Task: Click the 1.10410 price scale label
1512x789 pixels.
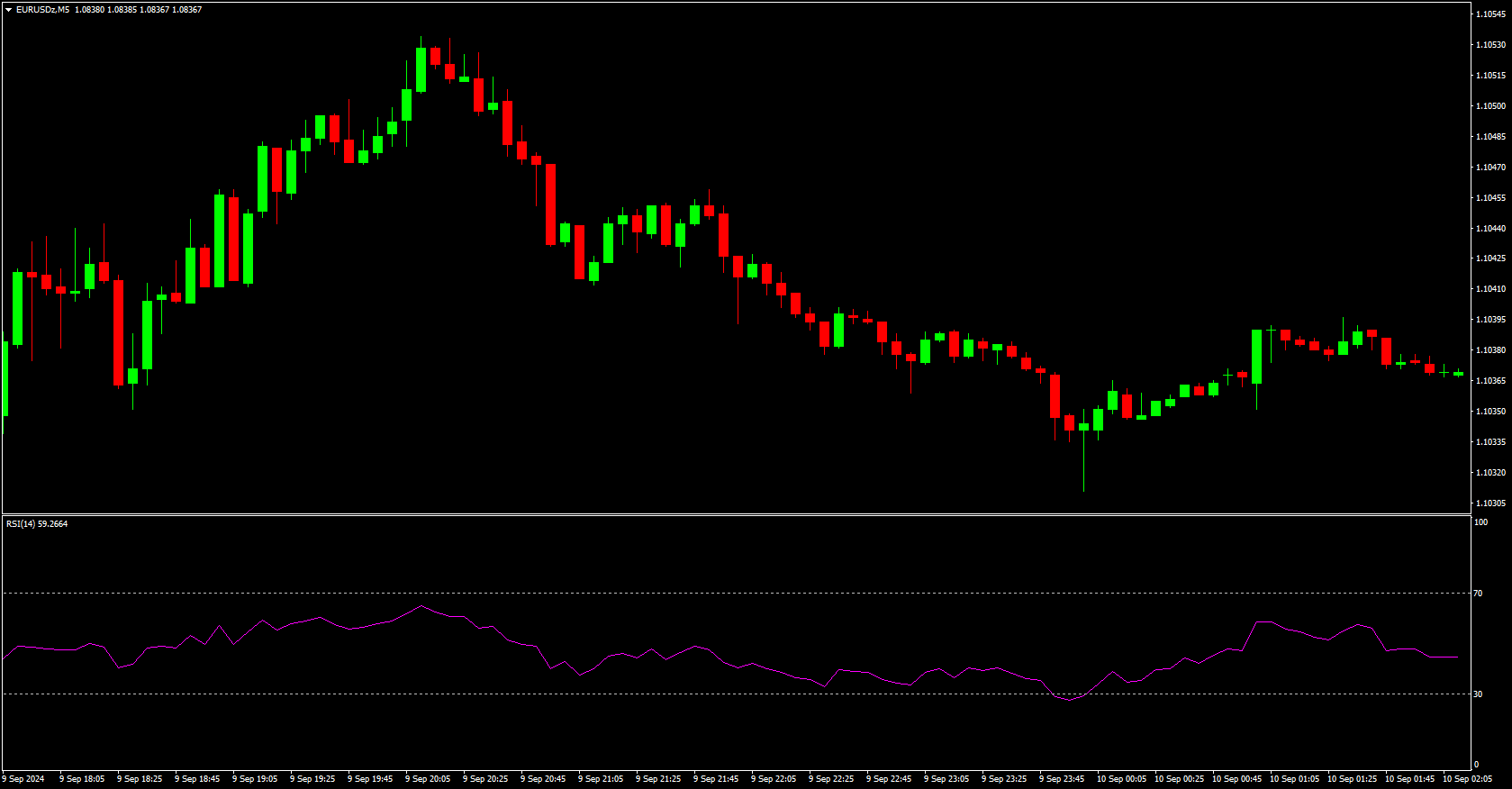Action: coord(1490,289)
